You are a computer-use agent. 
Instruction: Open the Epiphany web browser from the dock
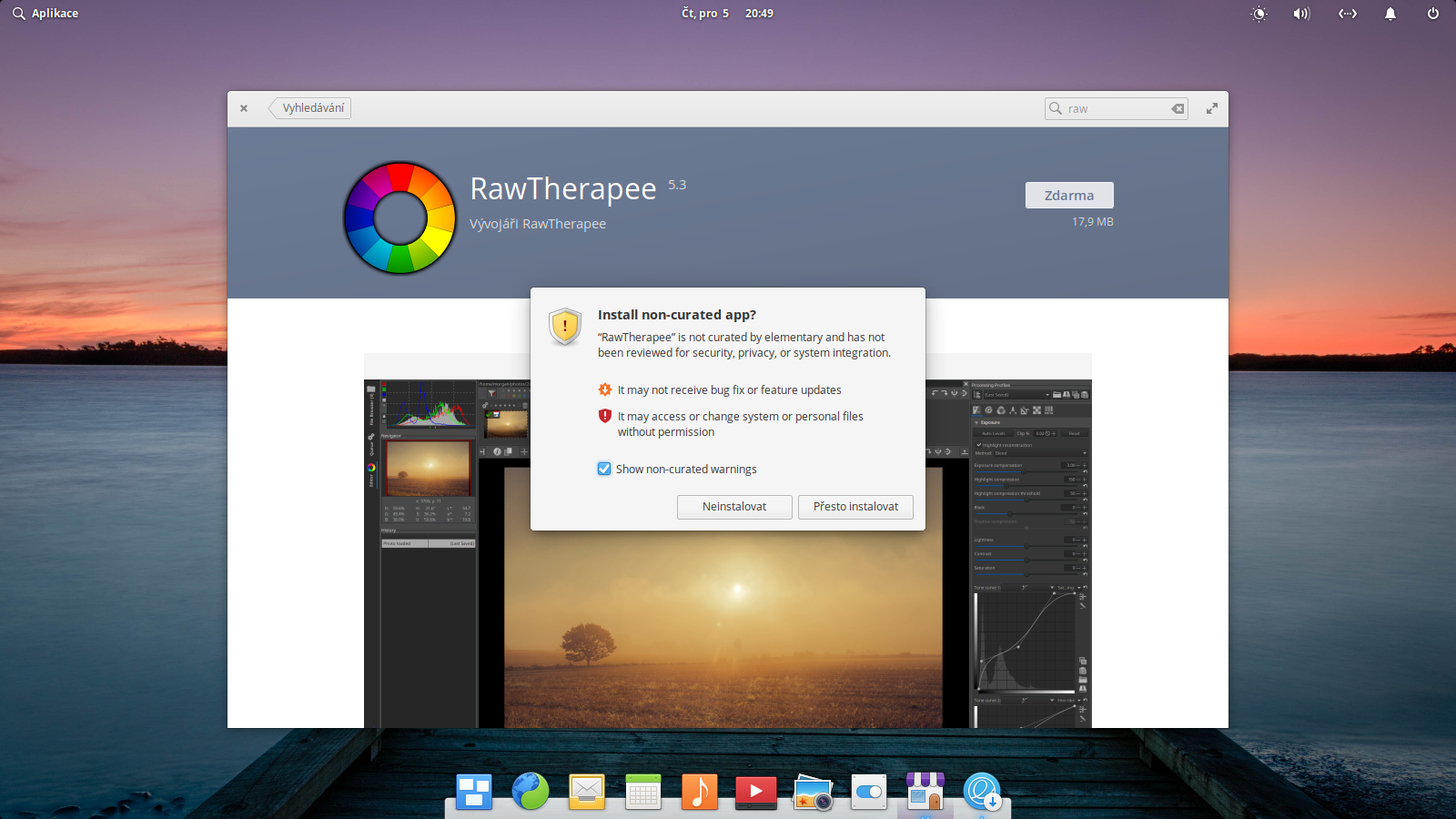coord(531,791)
